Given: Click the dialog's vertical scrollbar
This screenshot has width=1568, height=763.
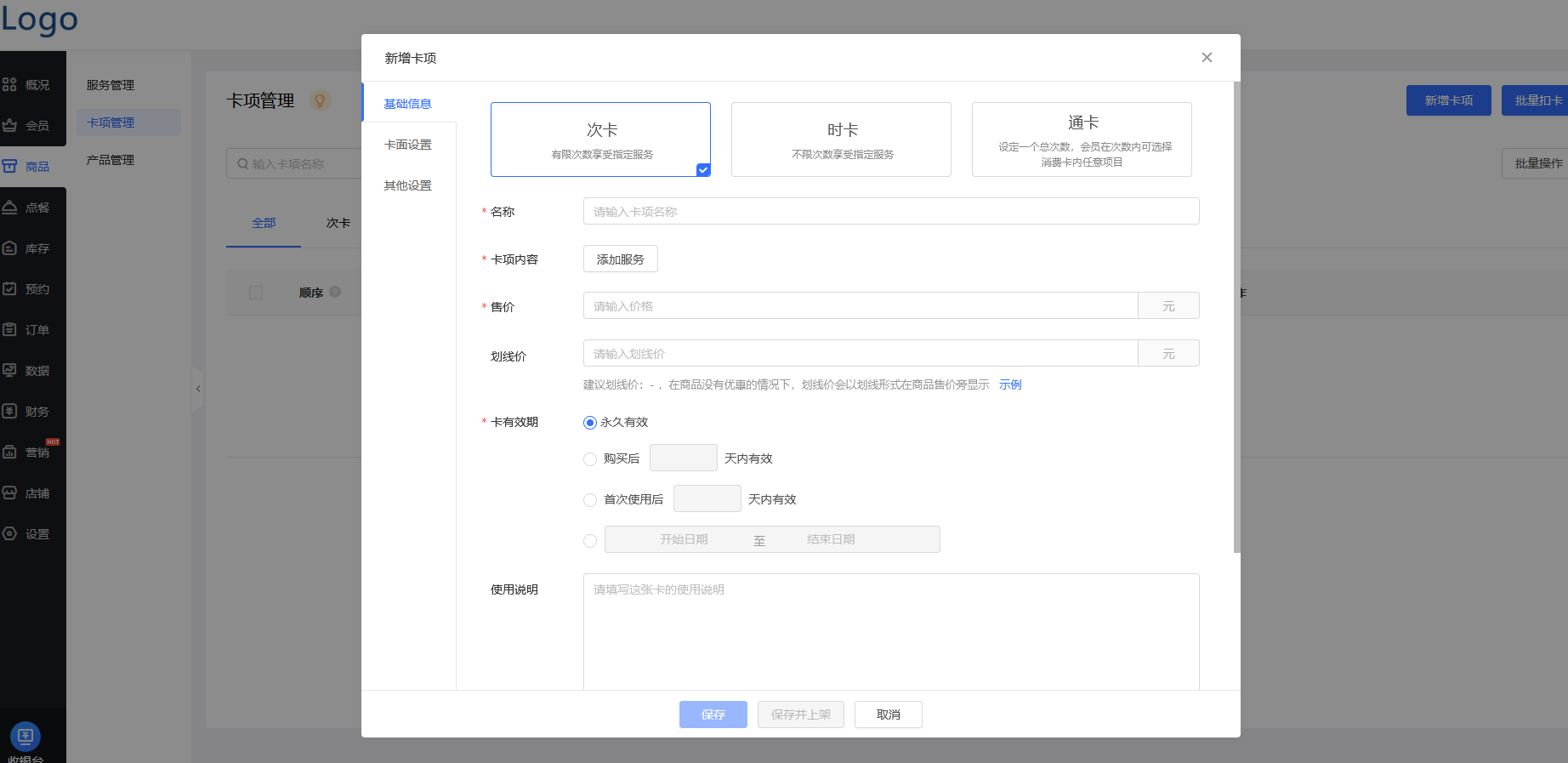Looking at the screenshot, I should pos(1236,316).
